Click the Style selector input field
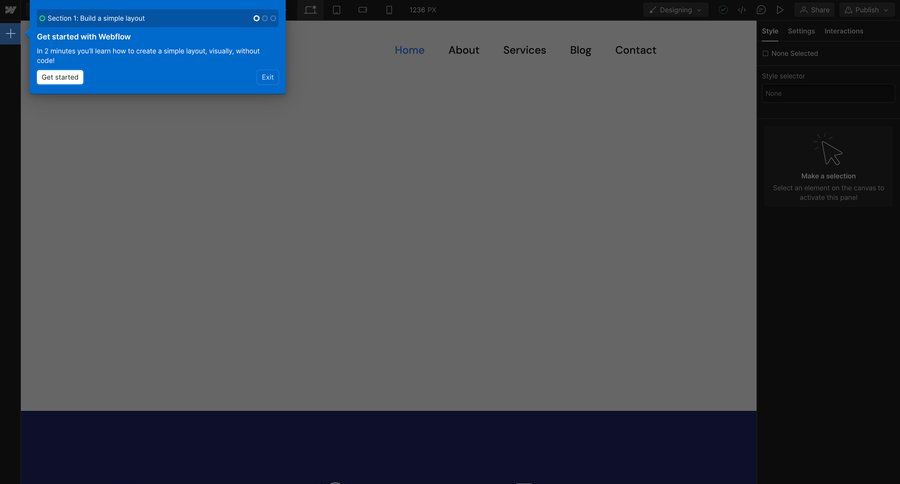Image resolution: width=900 pixels, height=484 pixels. [x=828, y=93]
